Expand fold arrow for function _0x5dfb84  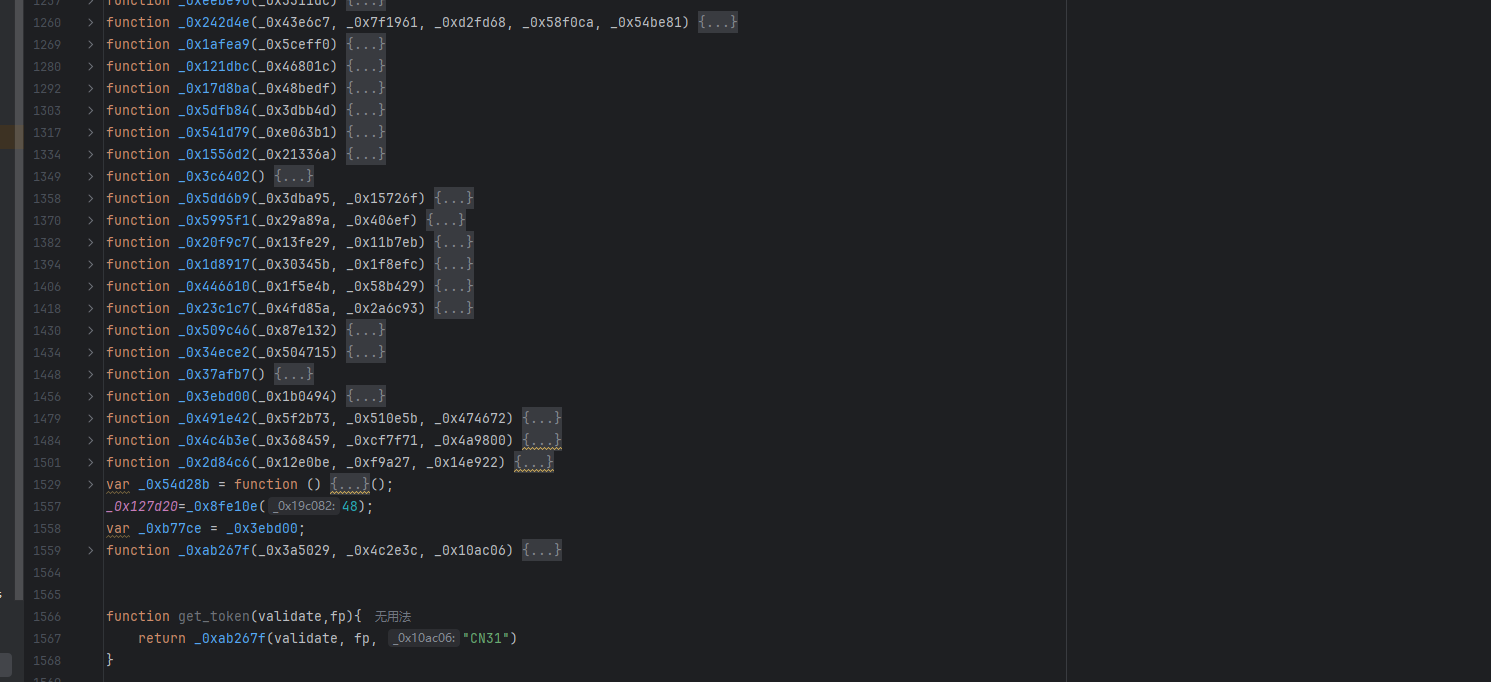[x=90, y=110]
